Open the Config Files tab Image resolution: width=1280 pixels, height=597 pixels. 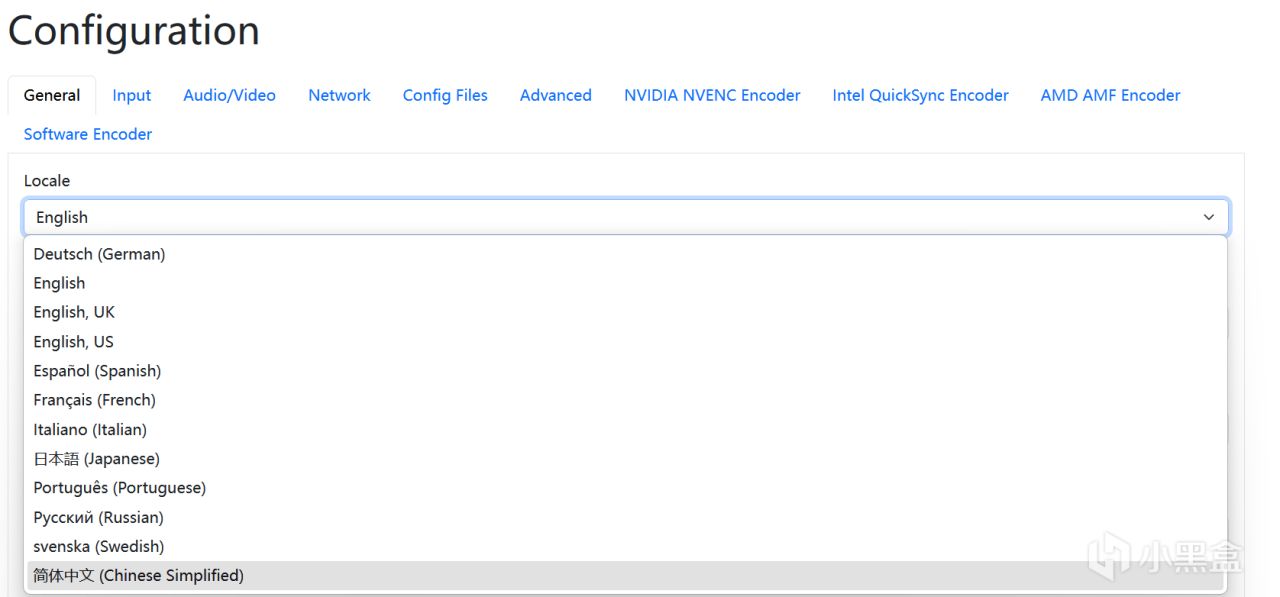(445, 95)
